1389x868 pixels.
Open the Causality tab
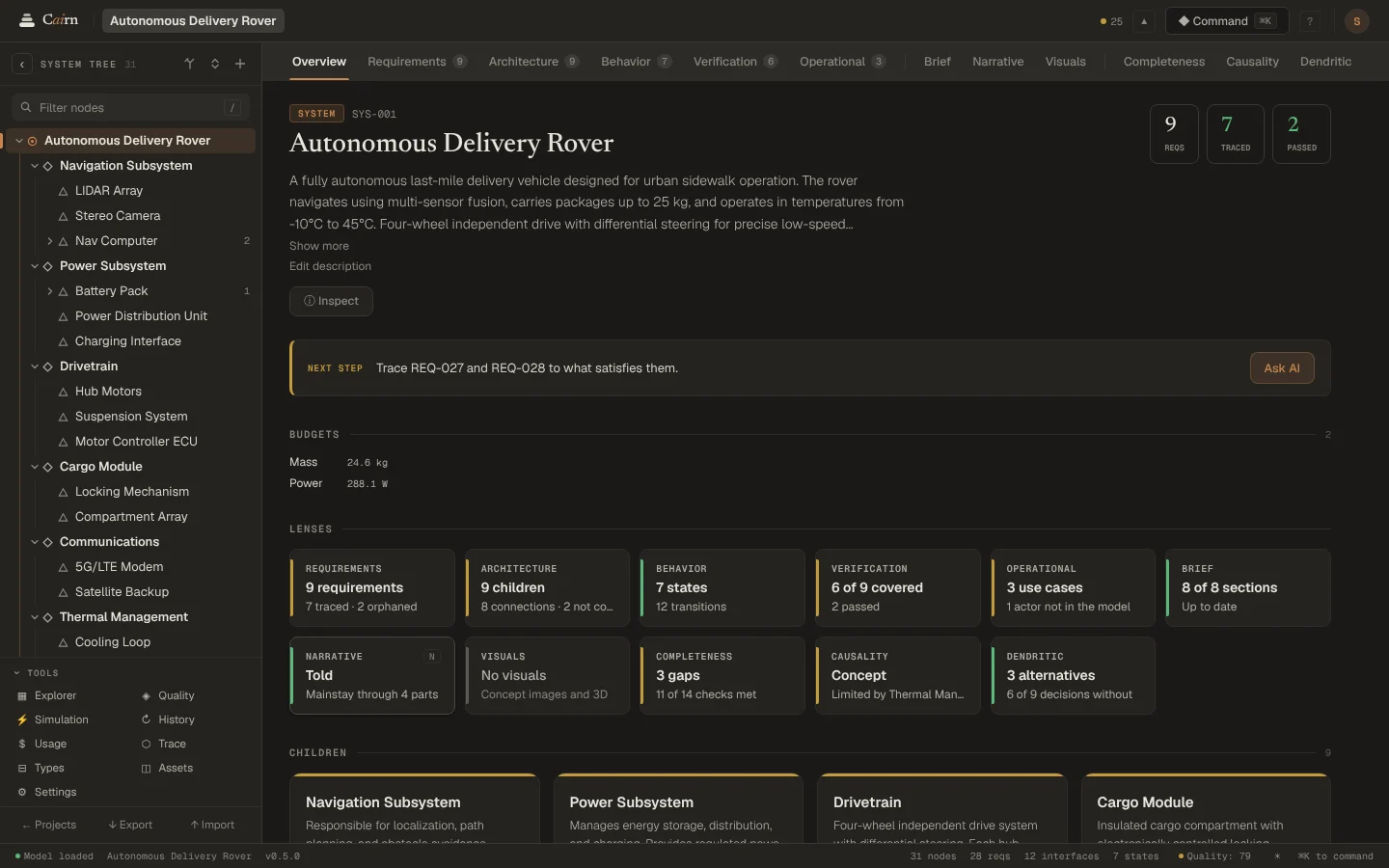pos(1252,62)
